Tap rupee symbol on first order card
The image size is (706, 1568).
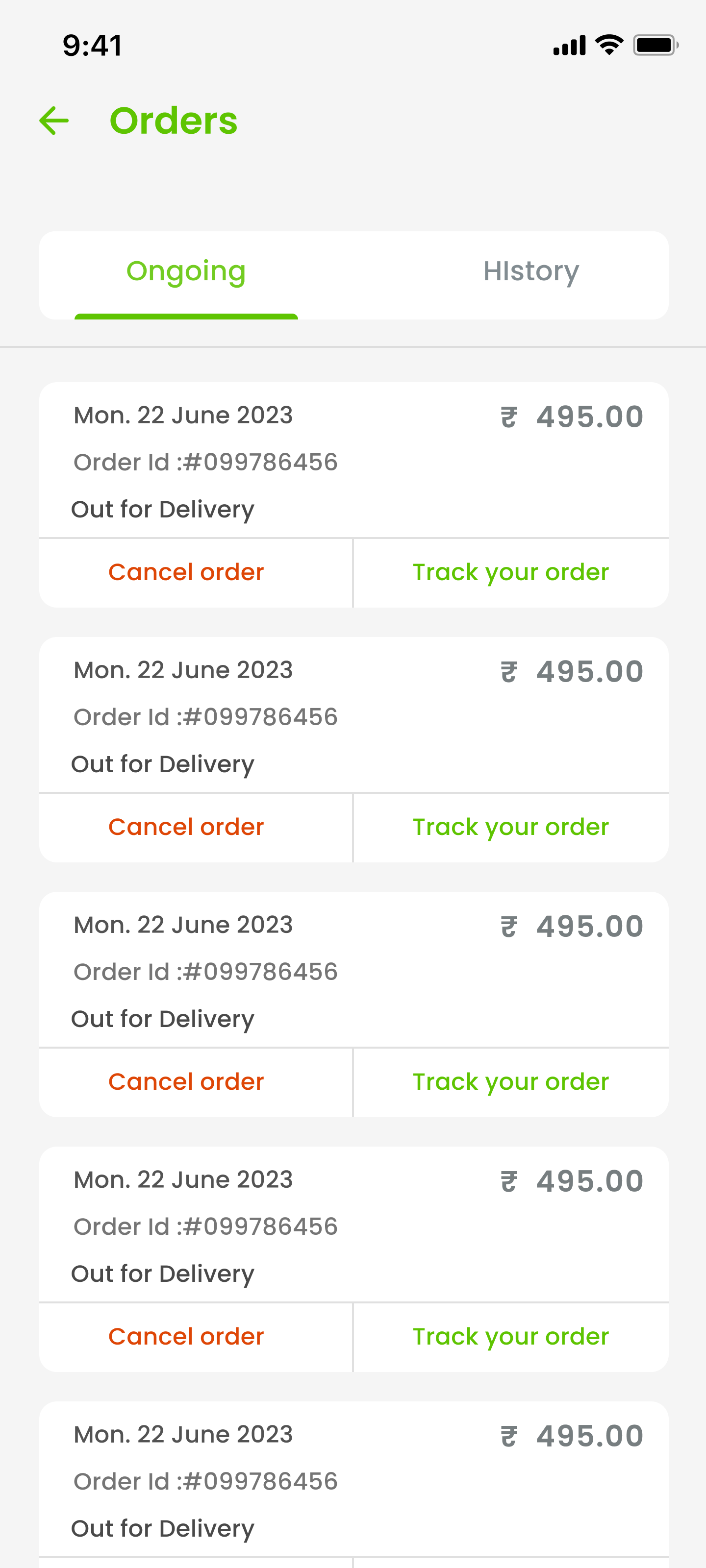[x=508, y=417]
